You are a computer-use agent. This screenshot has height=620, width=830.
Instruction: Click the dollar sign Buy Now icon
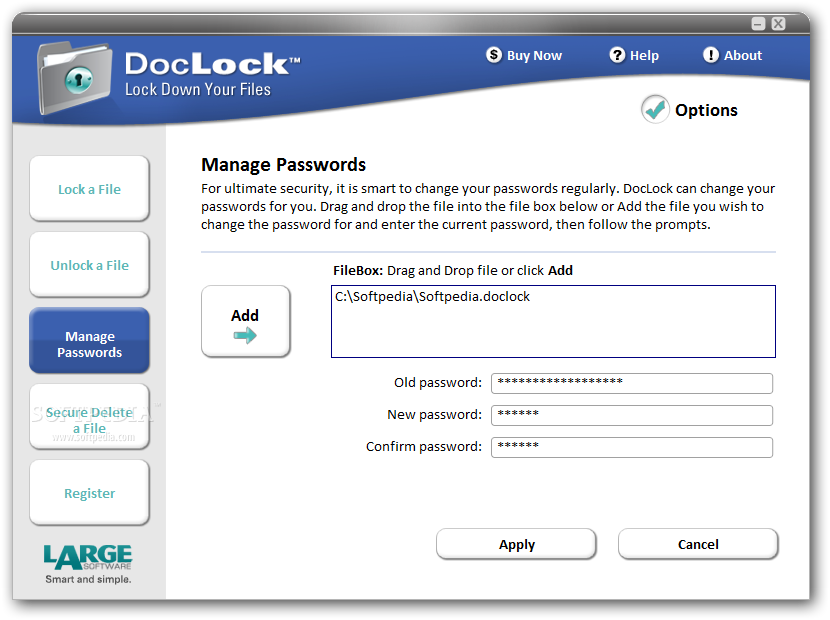[x=494, y=55]
